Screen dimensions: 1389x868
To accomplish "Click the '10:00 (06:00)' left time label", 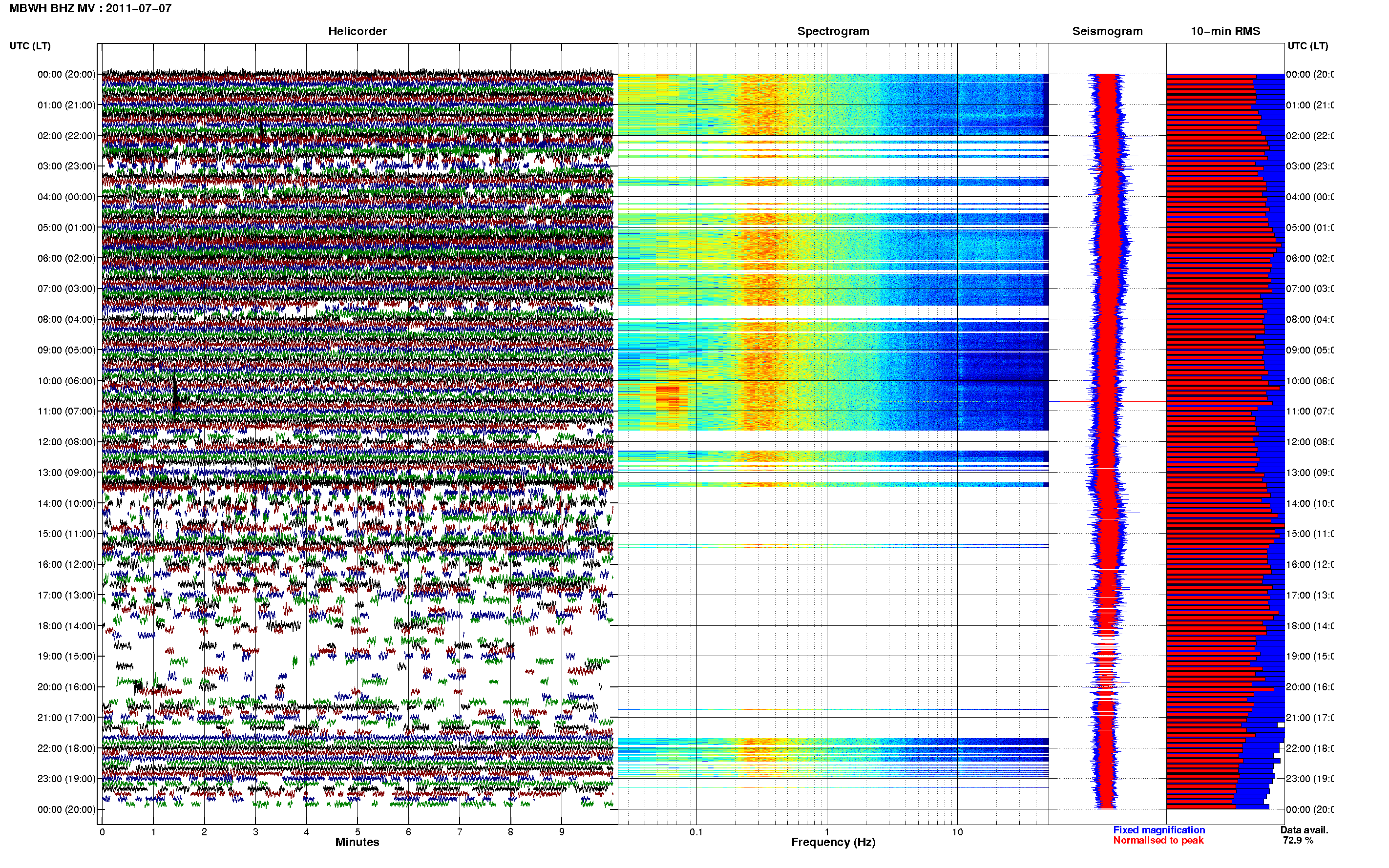I will point(66,381).
